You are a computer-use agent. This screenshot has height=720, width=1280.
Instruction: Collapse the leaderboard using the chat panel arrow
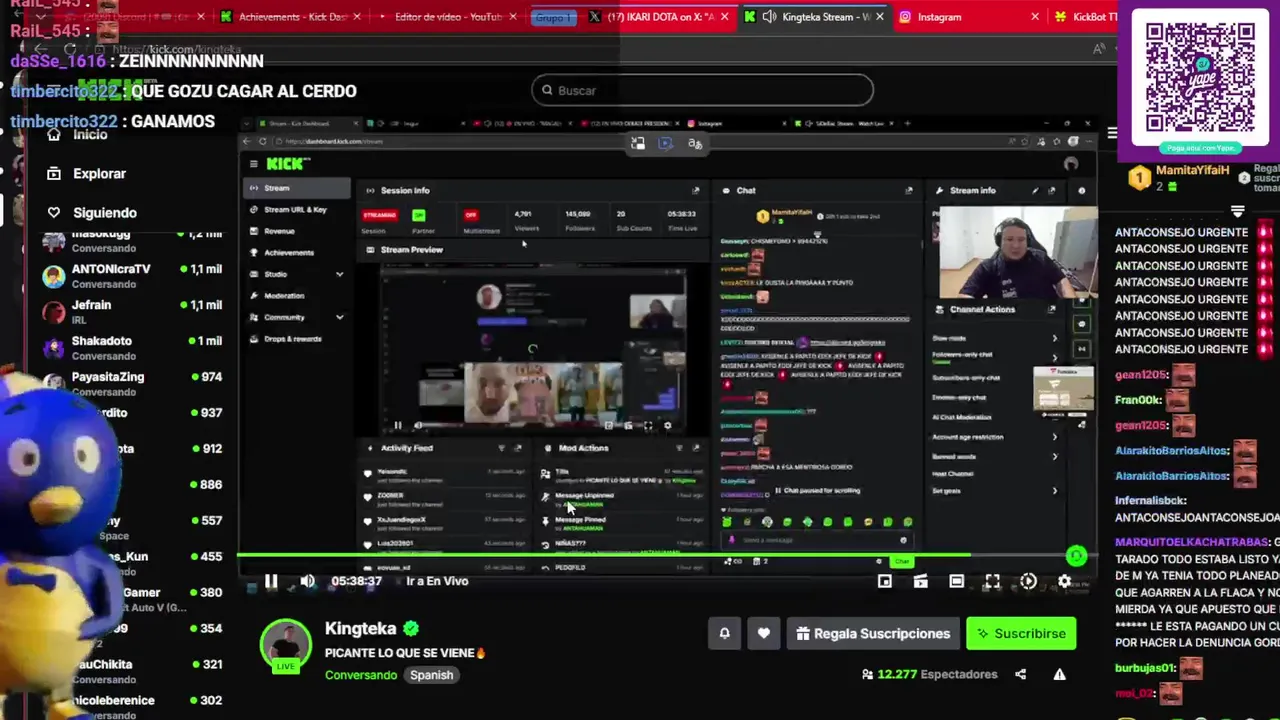(1238, 212)
